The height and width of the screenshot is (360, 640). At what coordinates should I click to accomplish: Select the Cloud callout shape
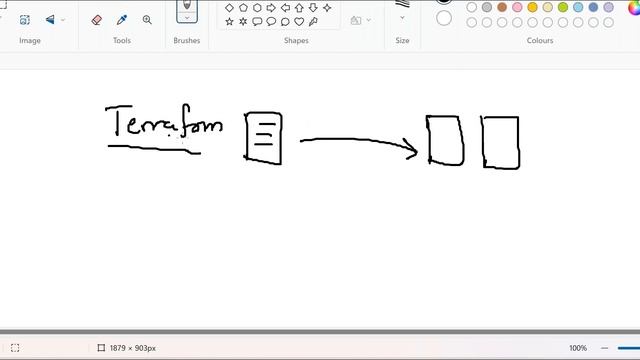click(285, 22)
